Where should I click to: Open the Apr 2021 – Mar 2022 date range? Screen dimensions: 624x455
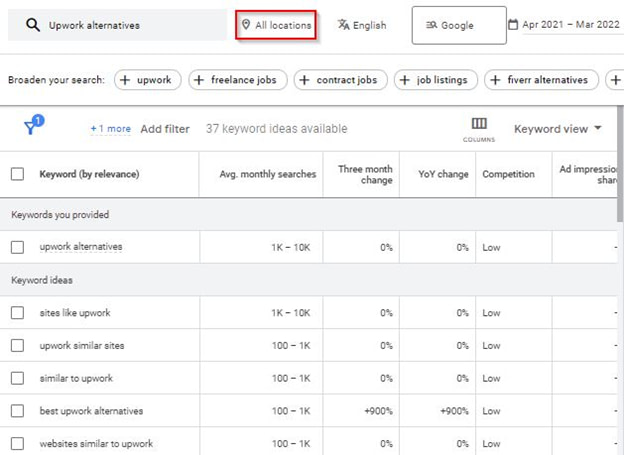pos(570,25)
